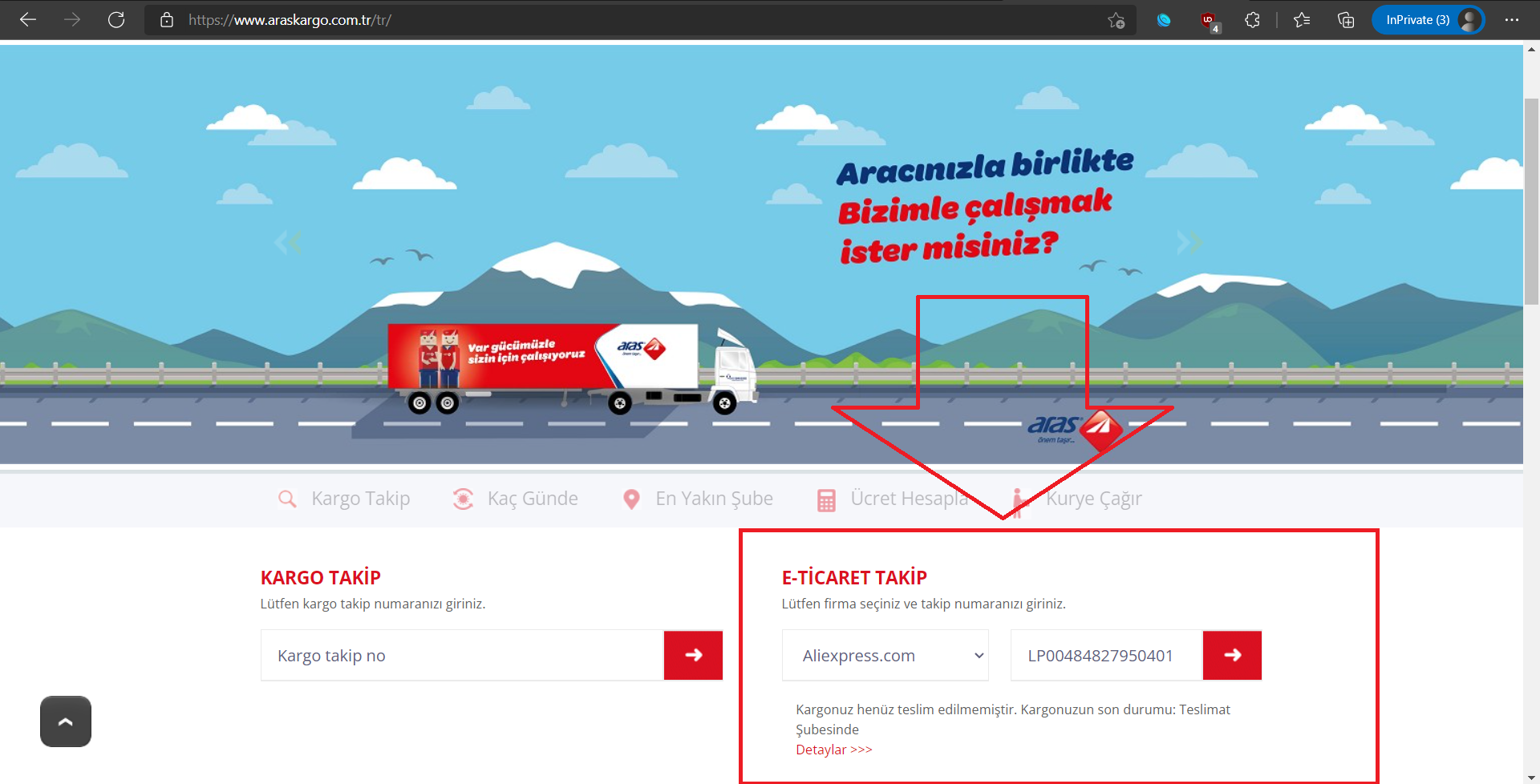Click the browser forward arrow

click(72, 20)
